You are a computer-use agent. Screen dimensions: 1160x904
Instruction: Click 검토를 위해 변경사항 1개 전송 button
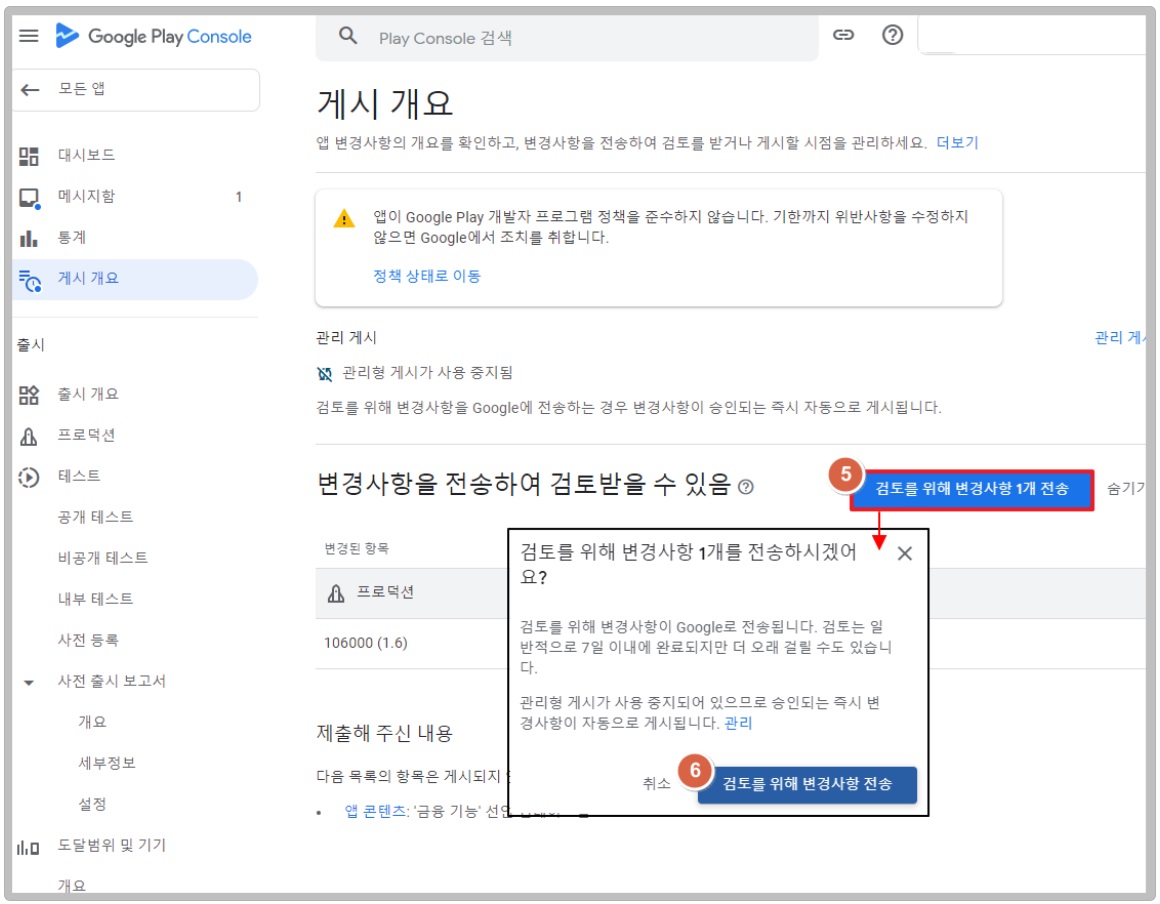[x=972, y=489]
